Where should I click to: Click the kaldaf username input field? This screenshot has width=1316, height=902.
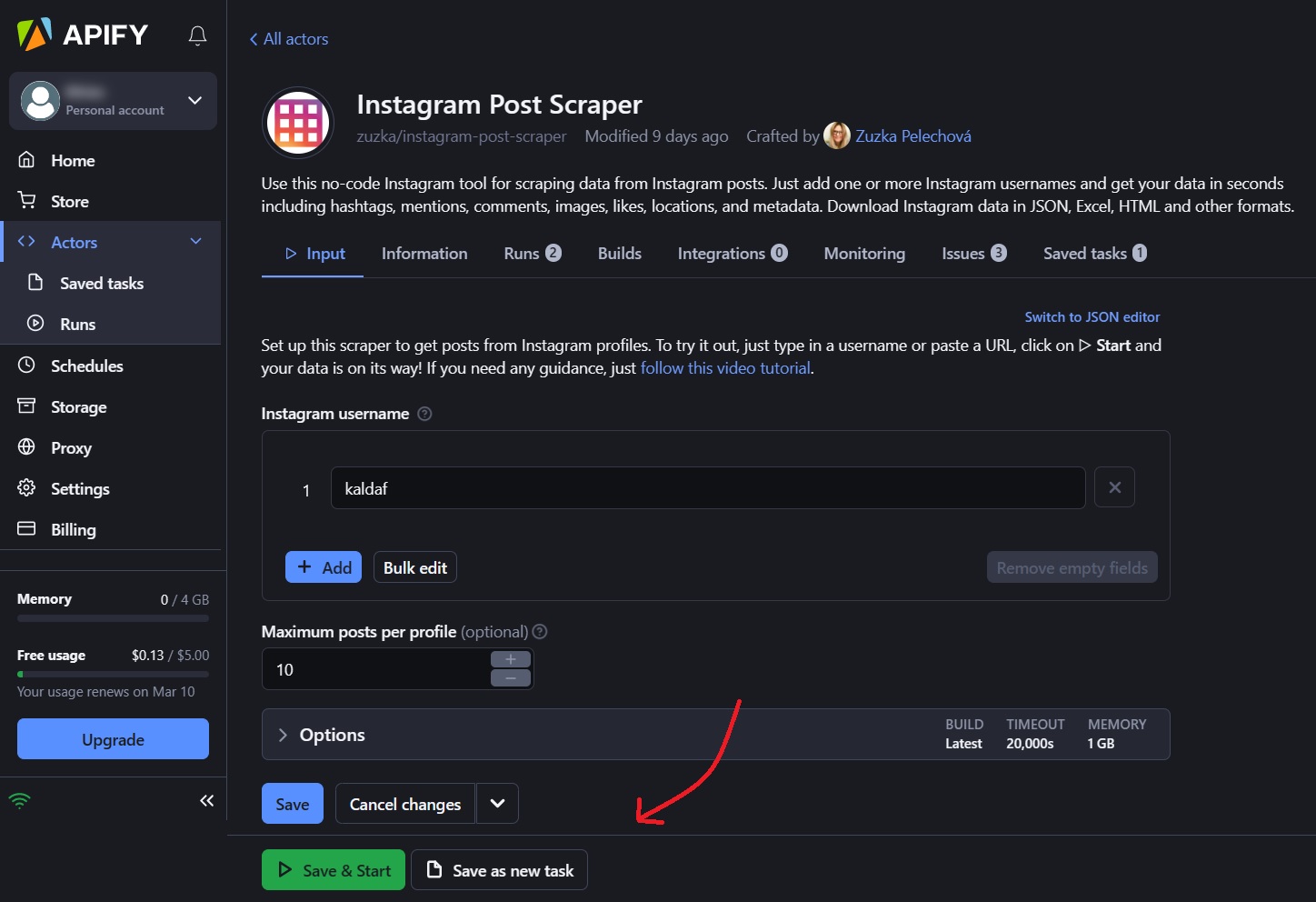[x=708, y=487]
